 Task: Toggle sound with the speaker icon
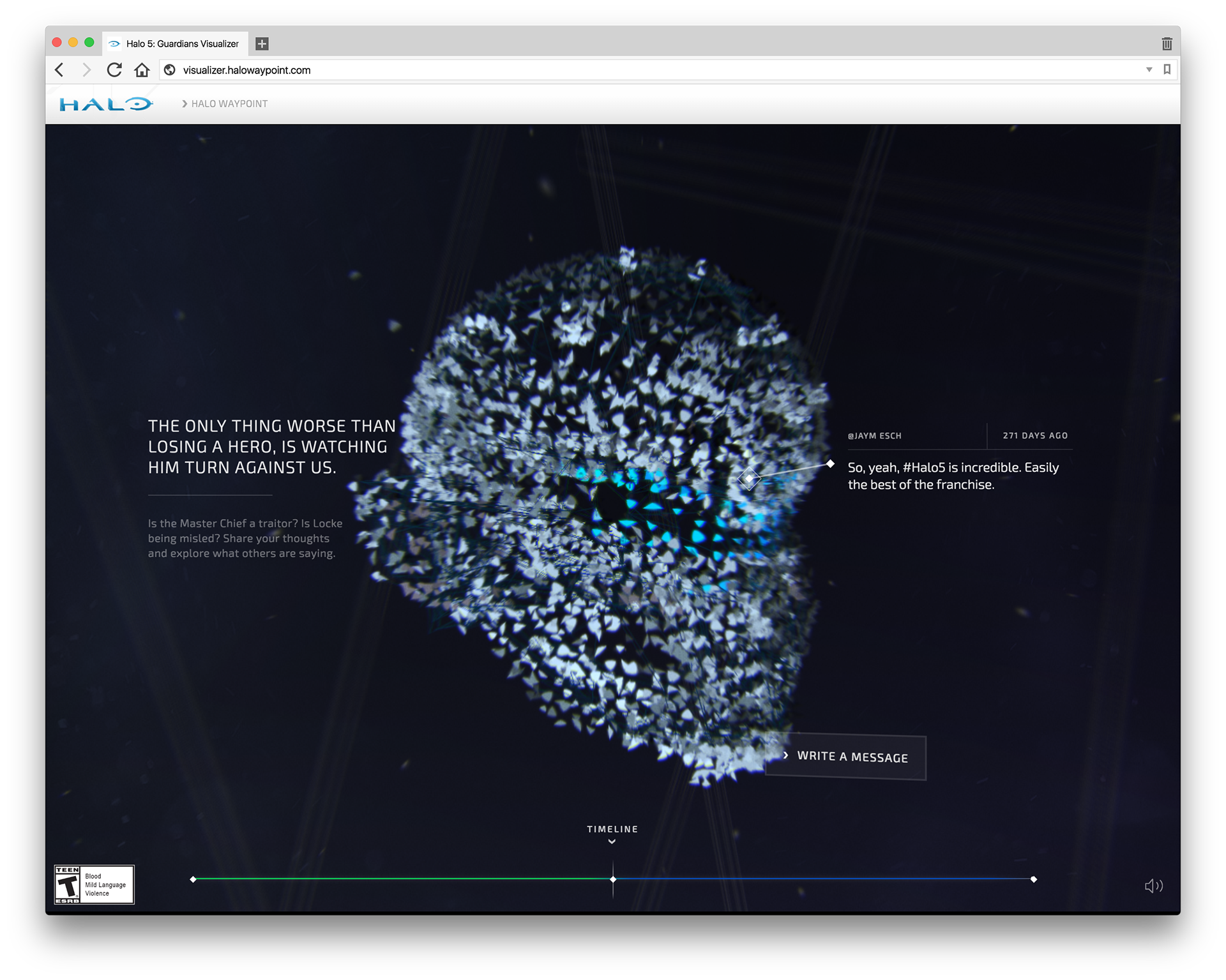[x=1153, y=886]
